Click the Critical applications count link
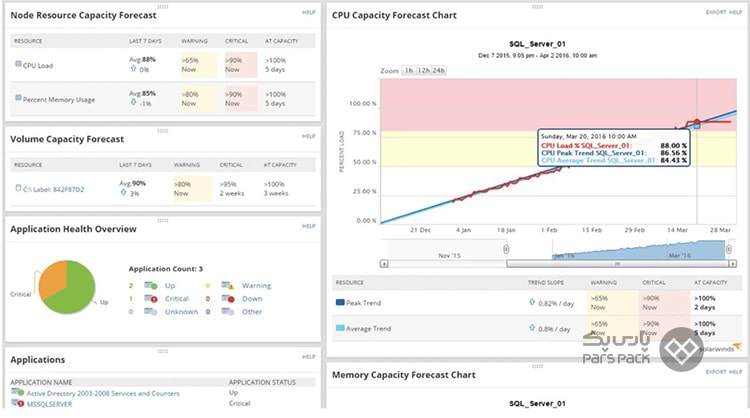 point(176,298)
